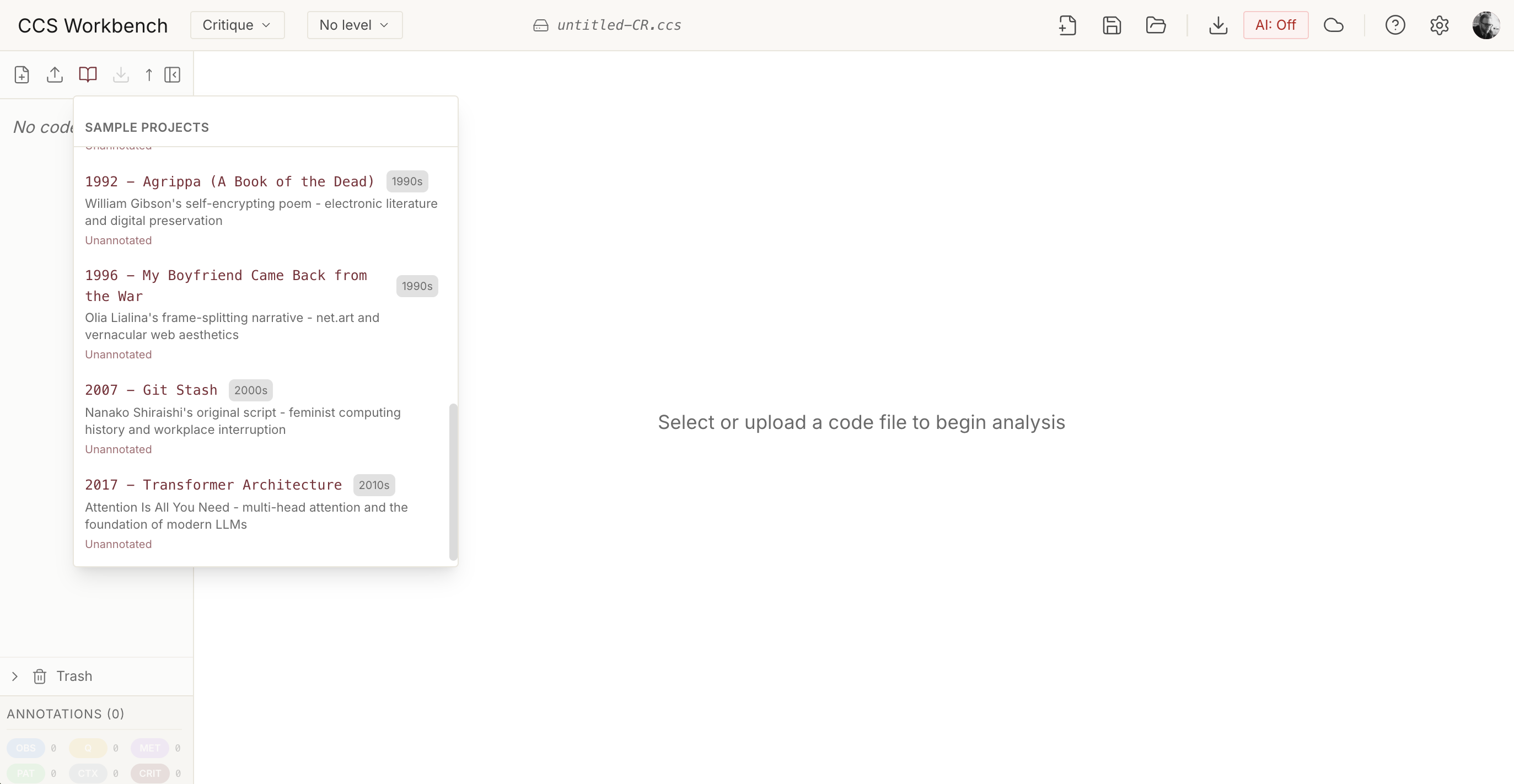Collapse the sidebar panel icon
Viewport: 1514px width, 784px height.
pos(172,74)
